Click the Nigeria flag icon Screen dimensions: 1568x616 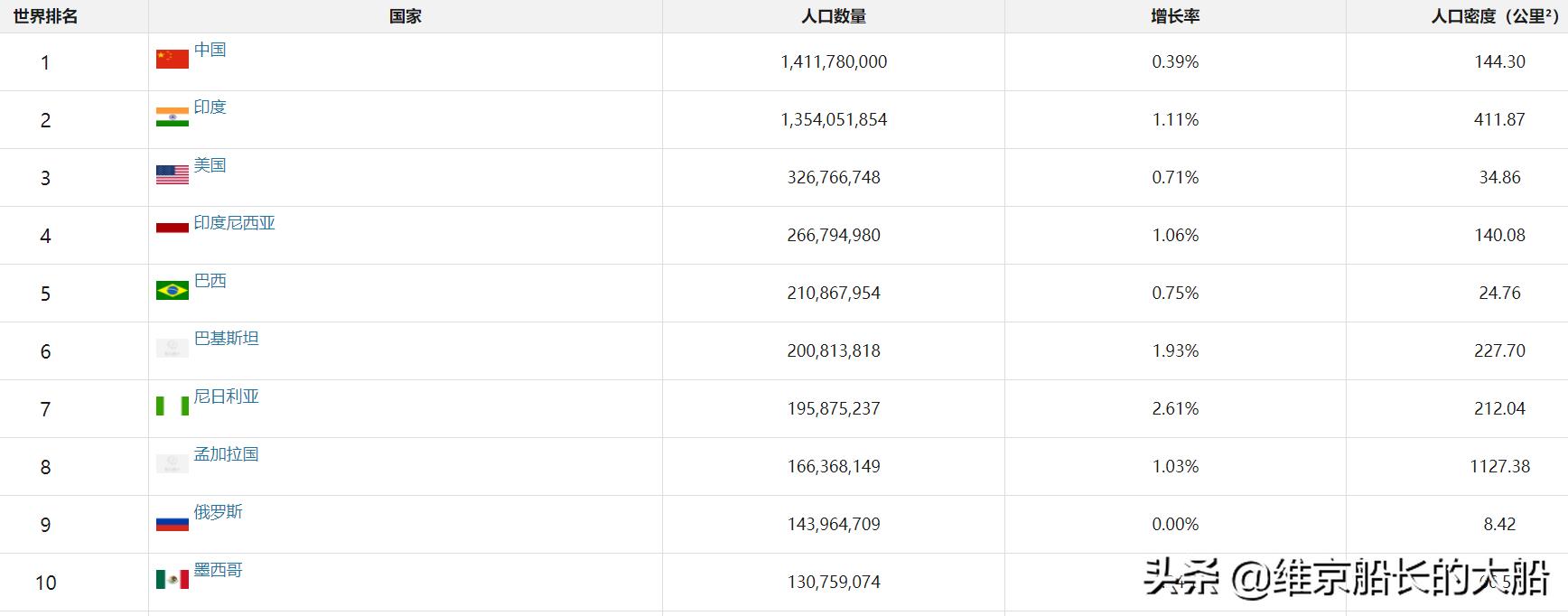[173, 406]
